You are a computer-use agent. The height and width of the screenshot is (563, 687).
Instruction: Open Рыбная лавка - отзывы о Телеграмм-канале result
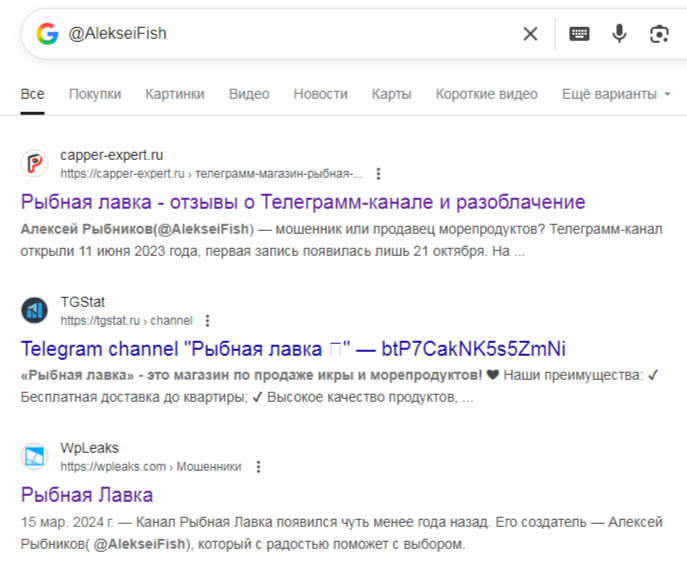point(303,202)
